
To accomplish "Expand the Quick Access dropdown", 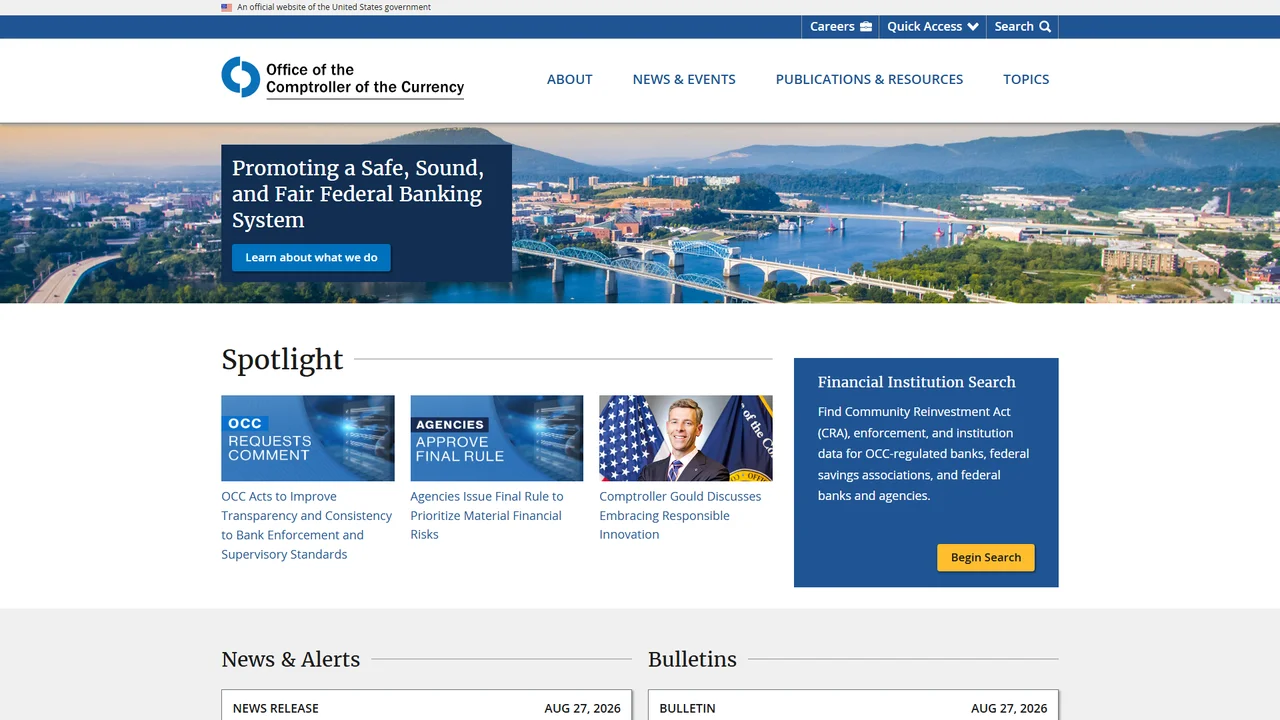I will pos(932,27).
